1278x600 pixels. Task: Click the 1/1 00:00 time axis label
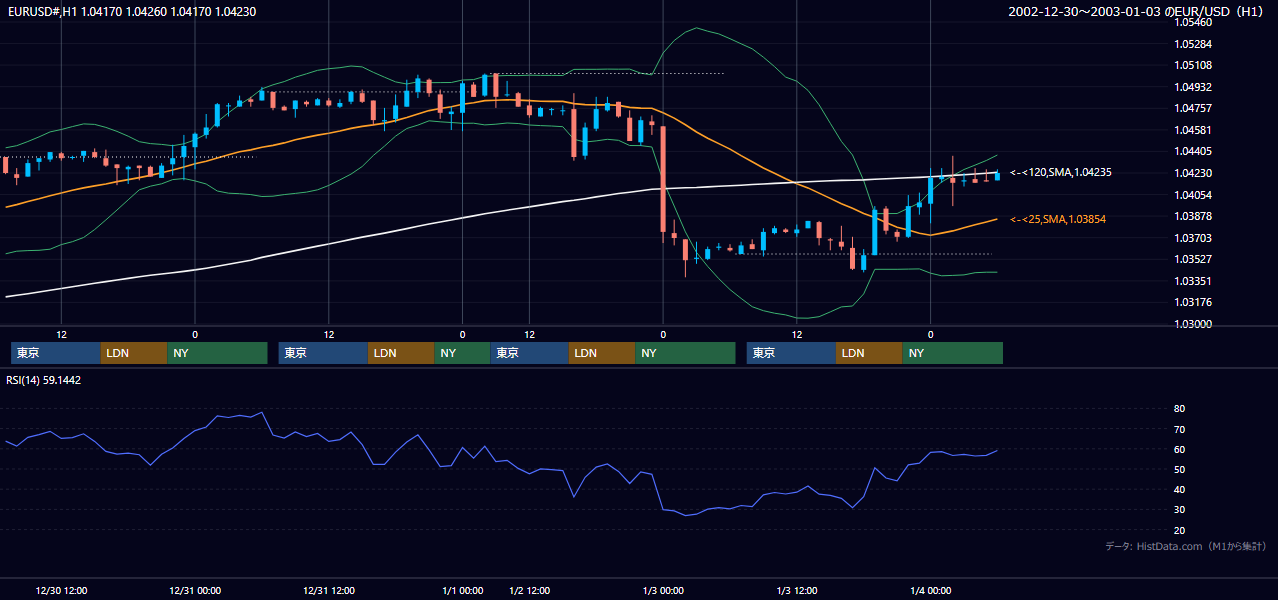(462, 590)
